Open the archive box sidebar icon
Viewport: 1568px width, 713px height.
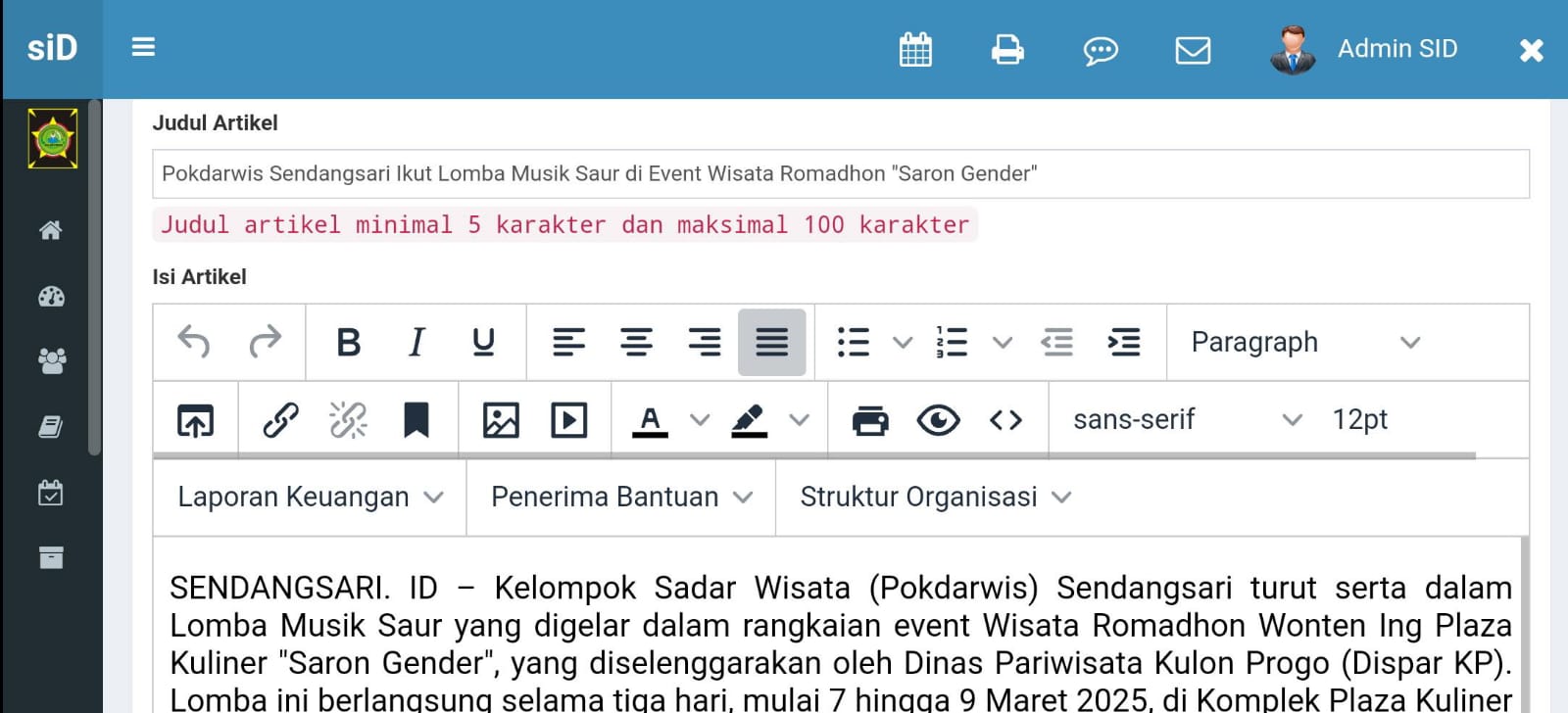coord(51,557)
